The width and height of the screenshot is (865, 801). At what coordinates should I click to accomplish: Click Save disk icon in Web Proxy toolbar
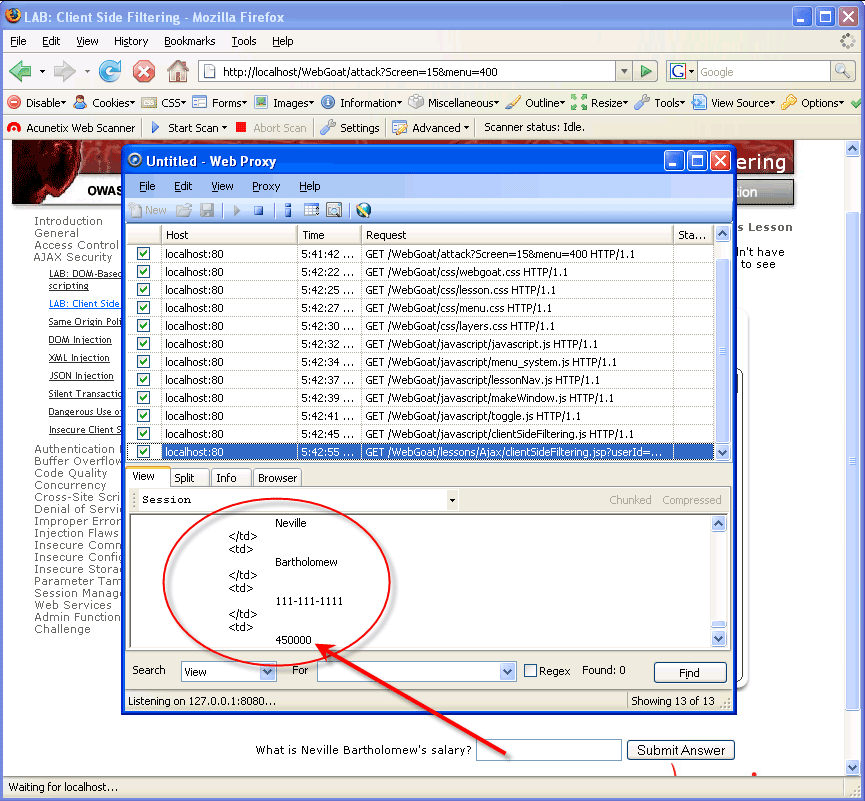pos(207,210)
